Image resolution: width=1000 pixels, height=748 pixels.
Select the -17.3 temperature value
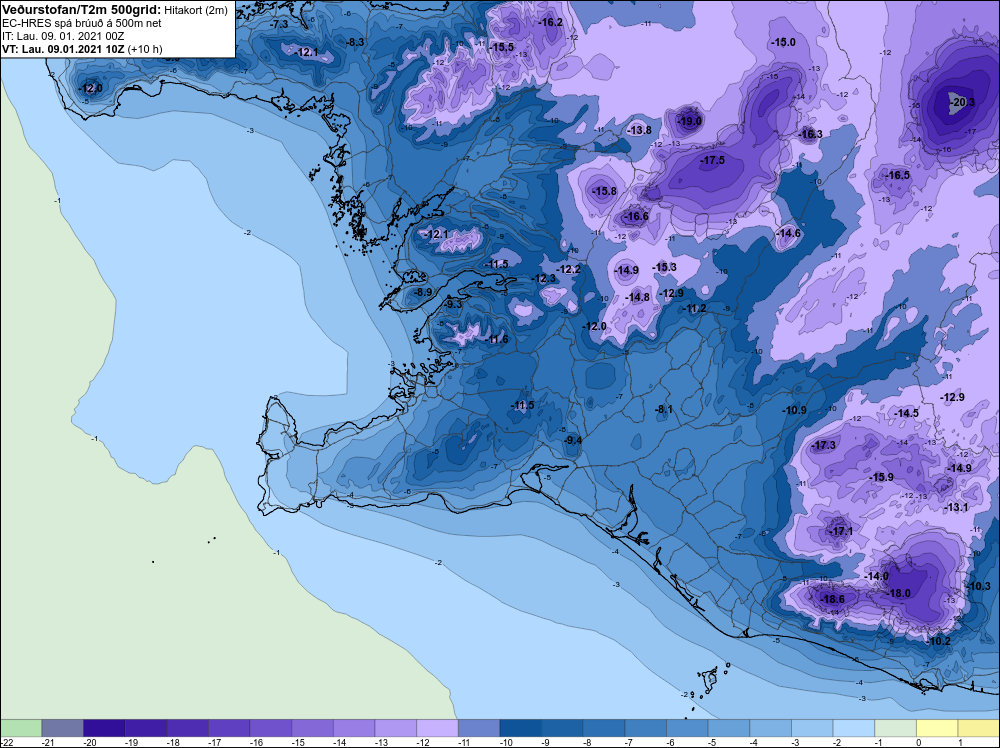[823, 446]
